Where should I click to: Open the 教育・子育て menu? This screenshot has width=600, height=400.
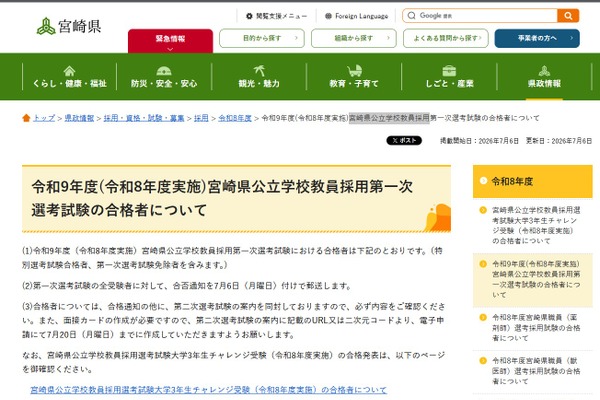tap(354, 77)
